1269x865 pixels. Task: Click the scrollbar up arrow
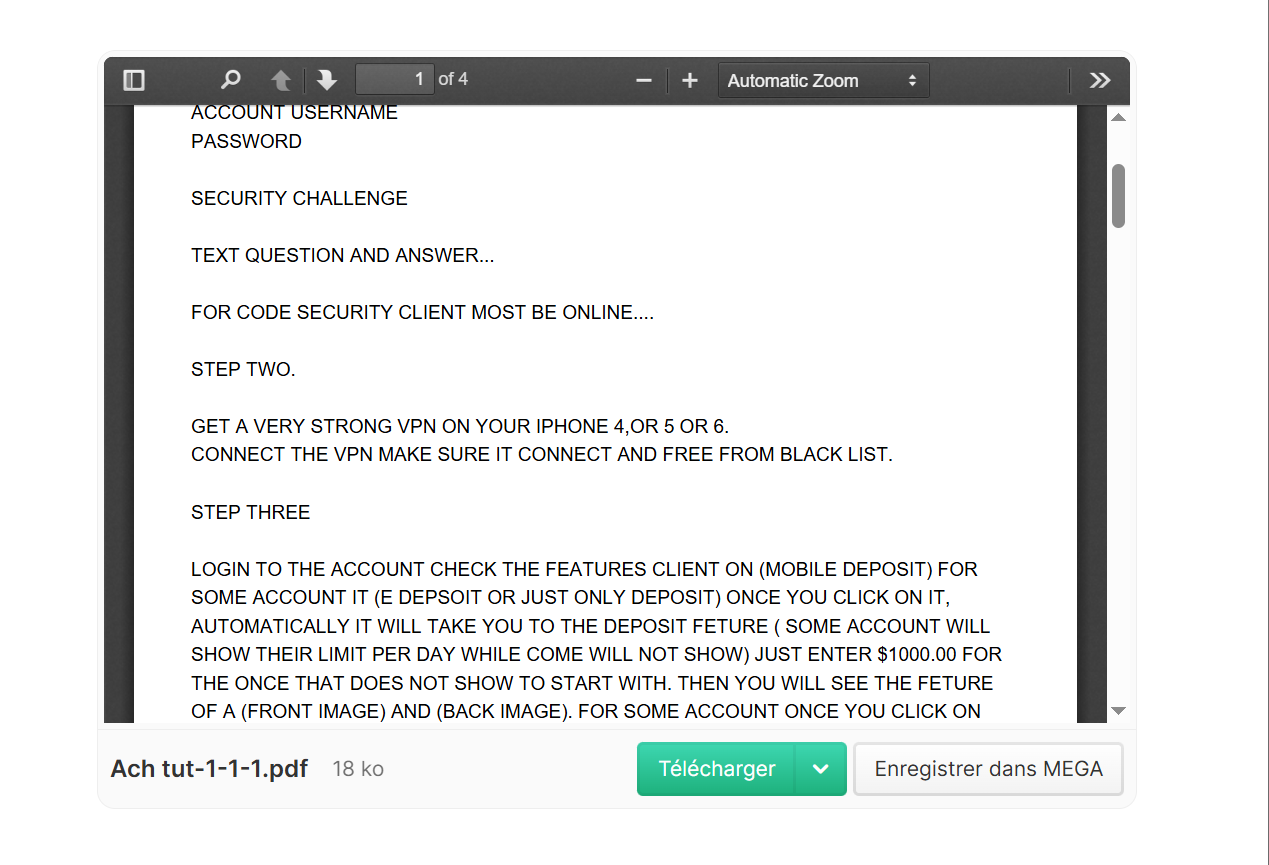[x=1119, y=118]
